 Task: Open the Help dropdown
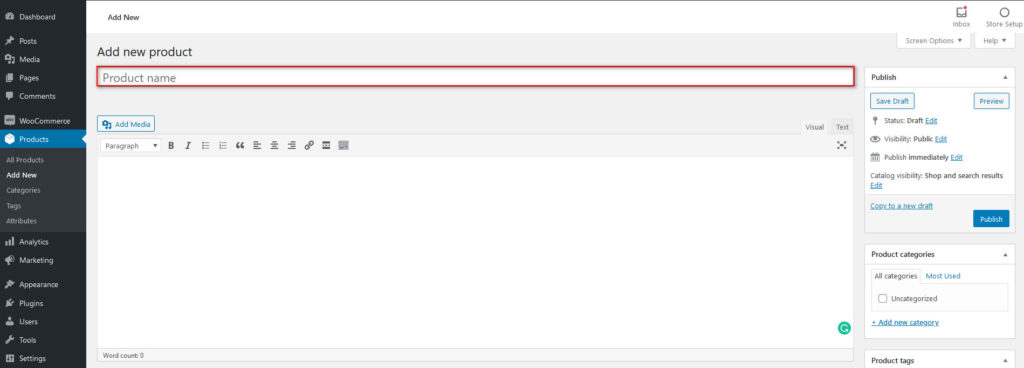tap(995, 40)
